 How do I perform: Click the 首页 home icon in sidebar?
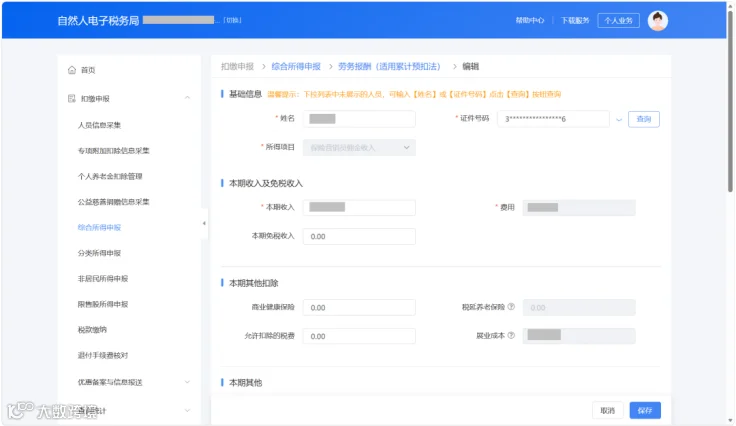coord(72,70)
